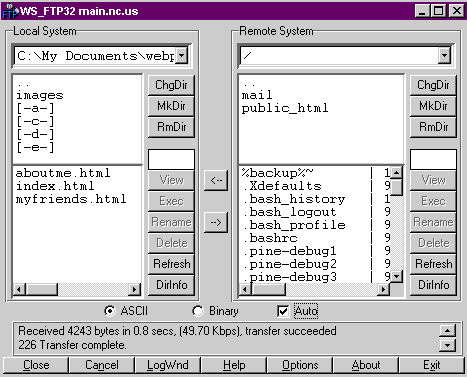Click local DirInfo button
Screen dimensions: 467x377
tap(171, 285)
